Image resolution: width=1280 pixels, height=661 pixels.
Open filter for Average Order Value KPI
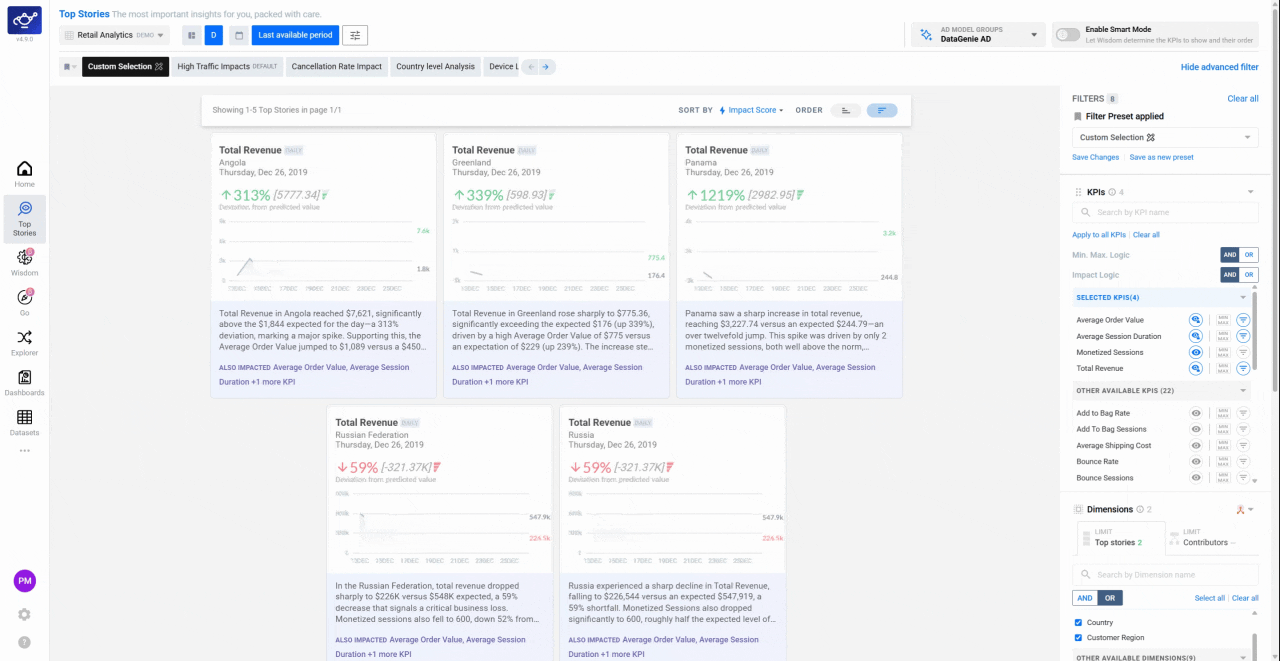pos(1243,320)
